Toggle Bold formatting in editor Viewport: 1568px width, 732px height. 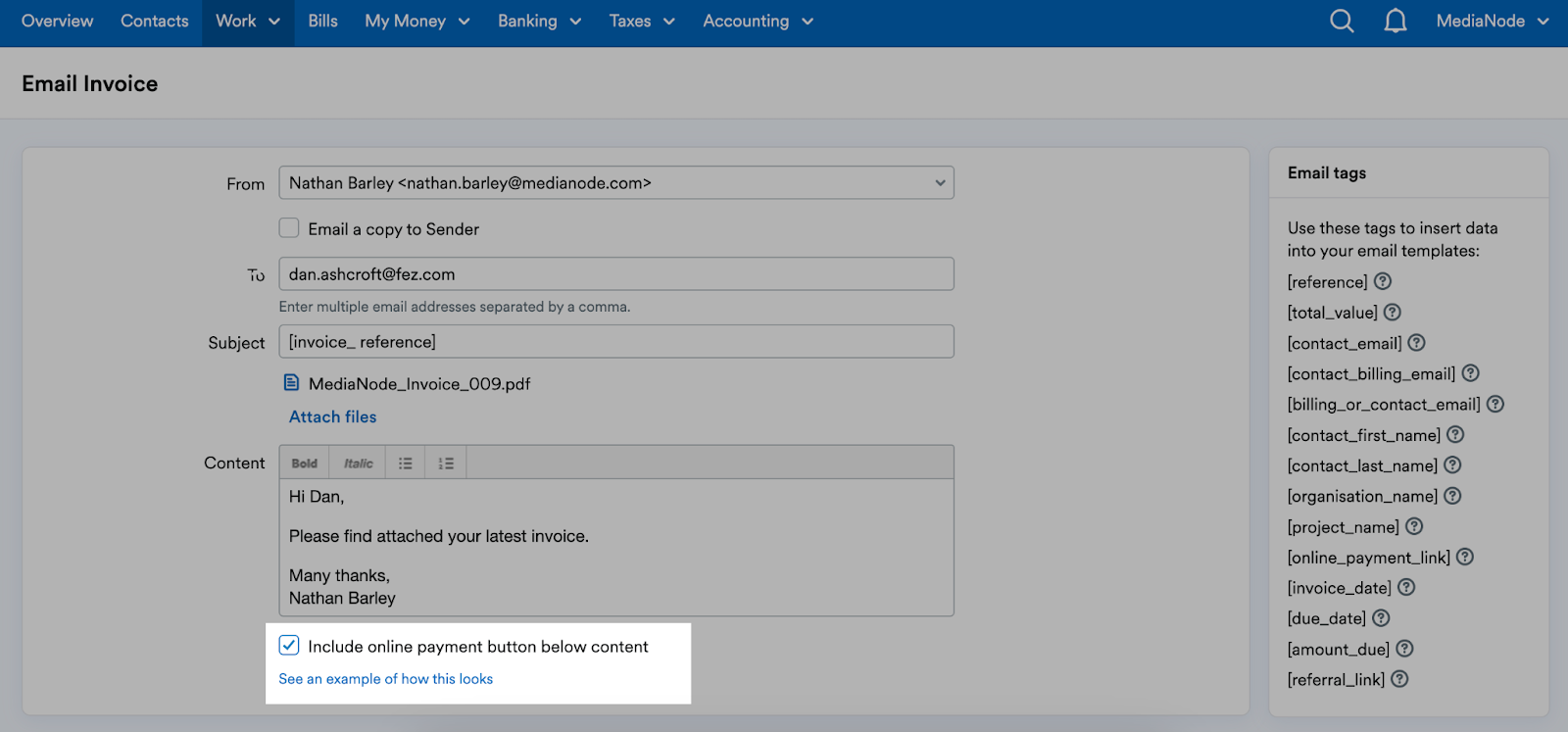point(305,464)
